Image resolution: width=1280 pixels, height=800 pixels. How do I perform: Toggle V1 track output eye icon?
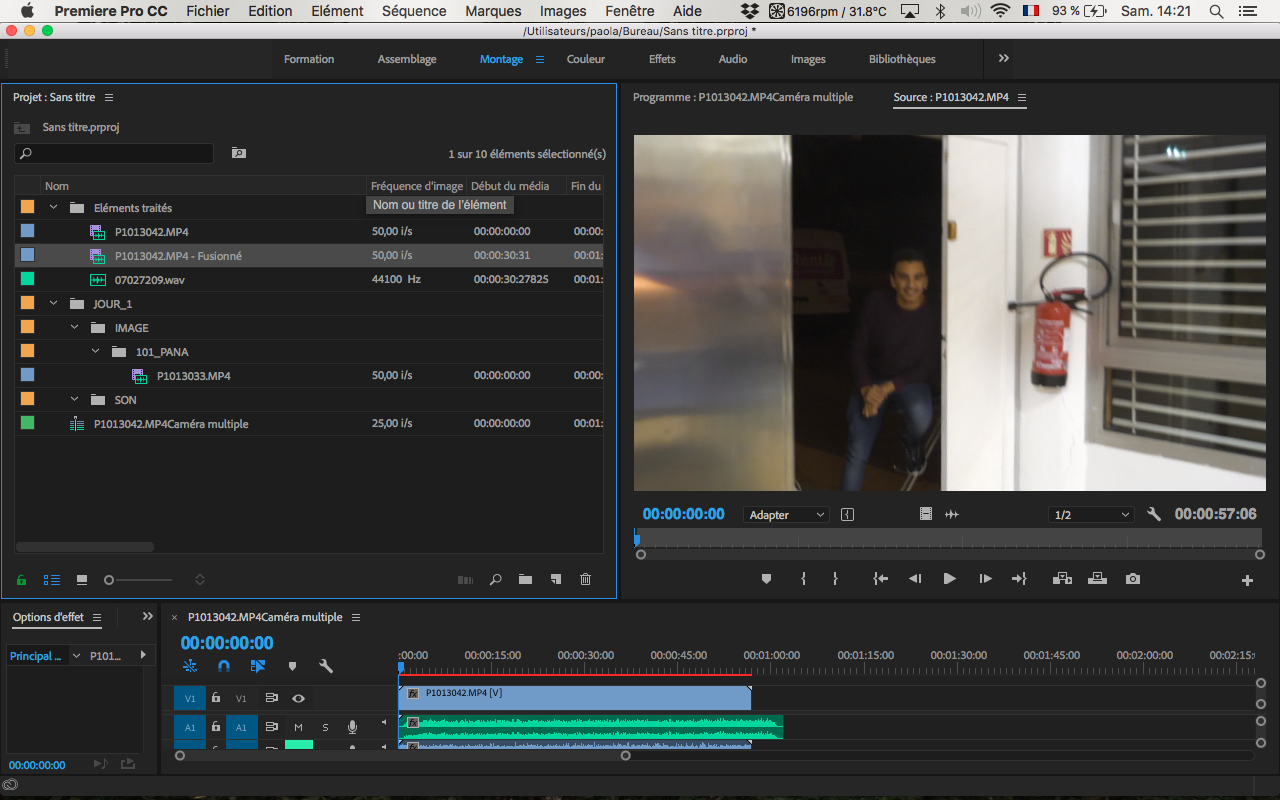click(x=298, y=698)
